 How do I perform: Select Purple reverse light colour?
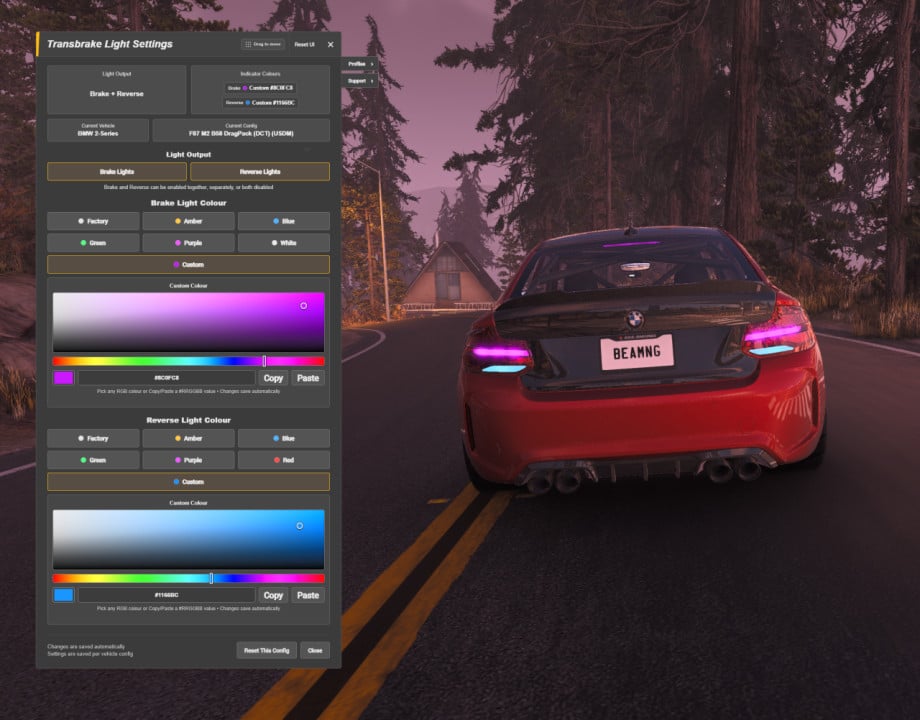coord(188,460)
